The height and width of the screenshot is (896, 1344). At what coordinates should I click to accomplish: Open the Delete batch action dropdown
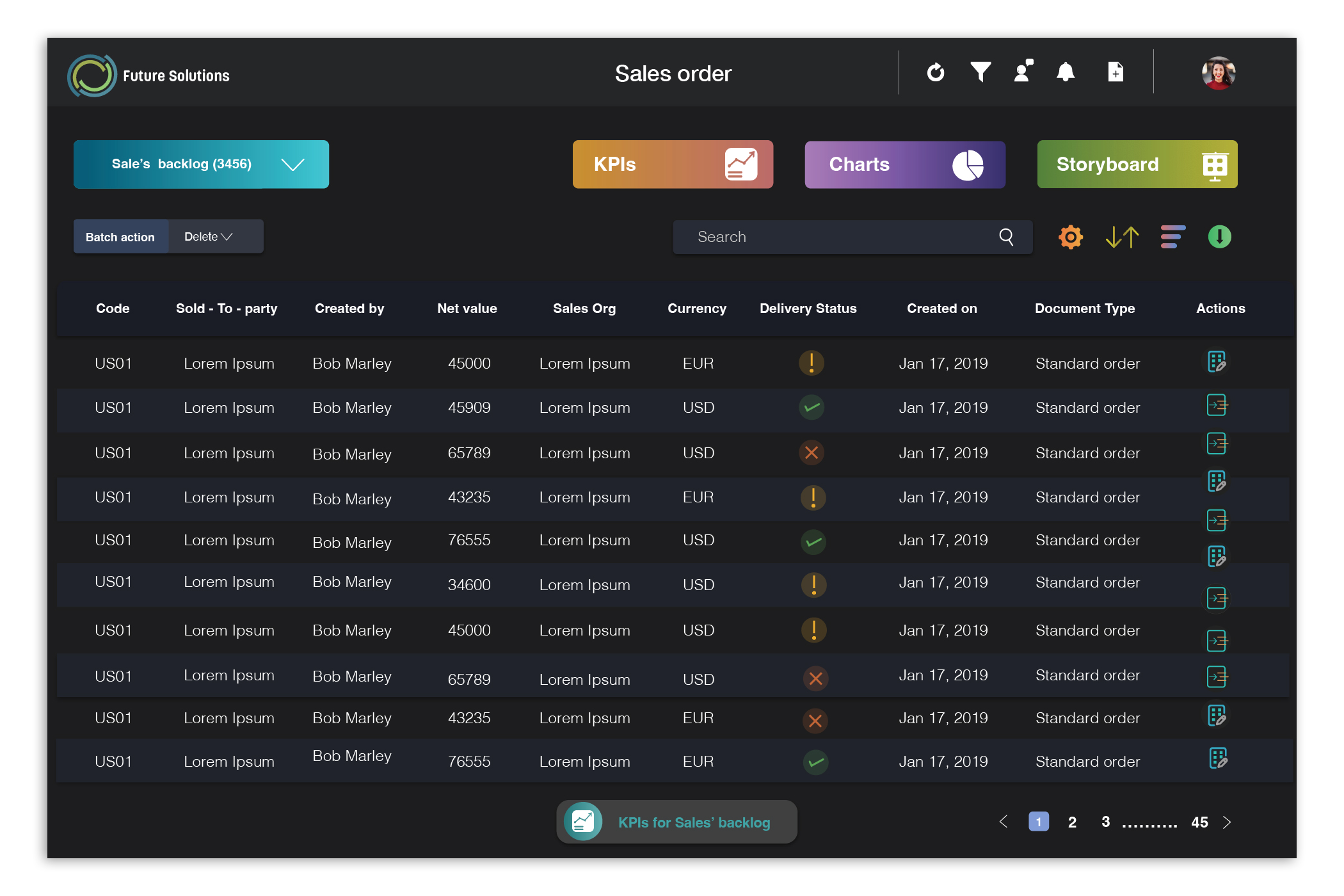pos(209,237)
